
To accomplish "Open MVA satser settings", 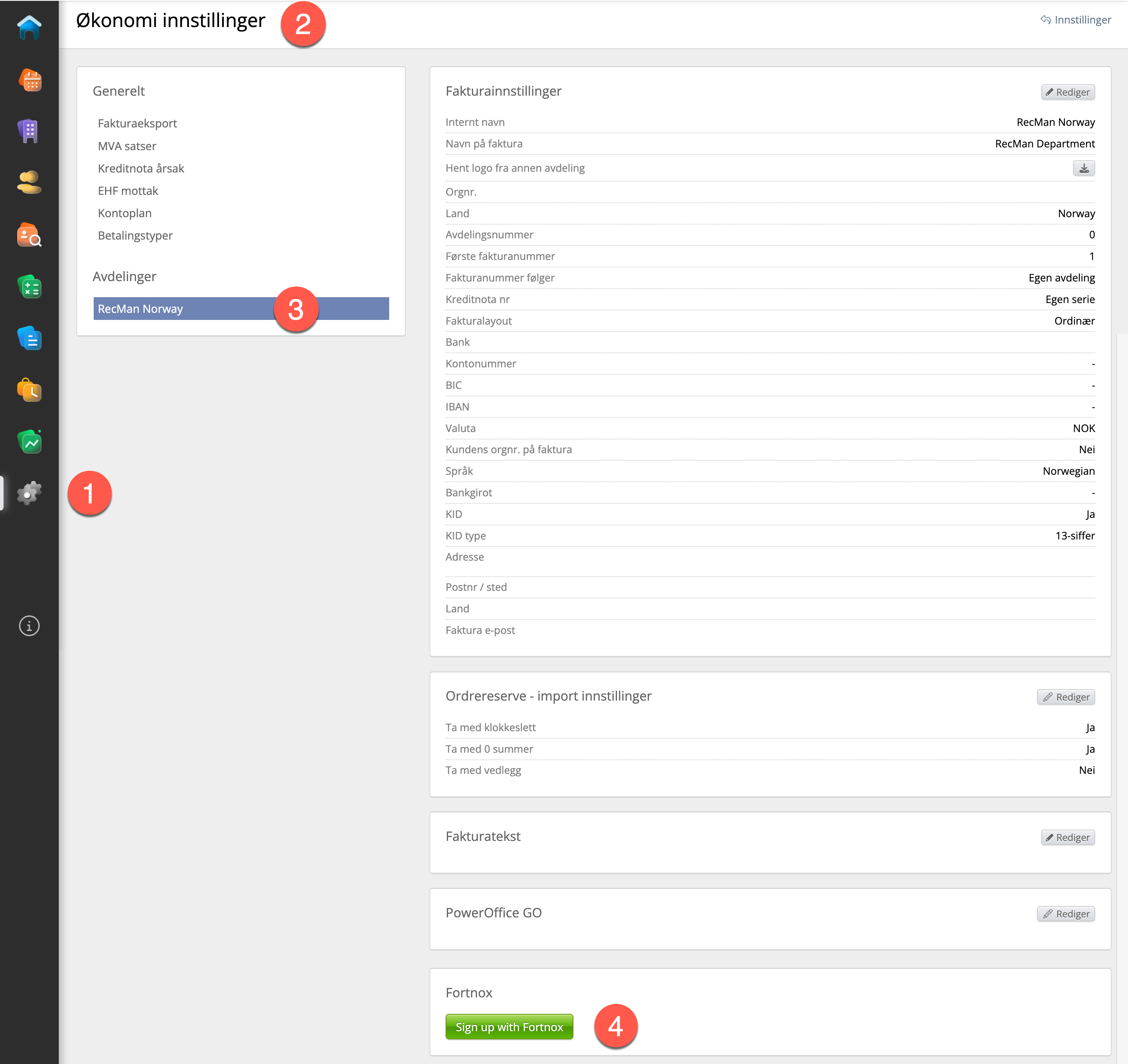I will [x=127, y=146].
